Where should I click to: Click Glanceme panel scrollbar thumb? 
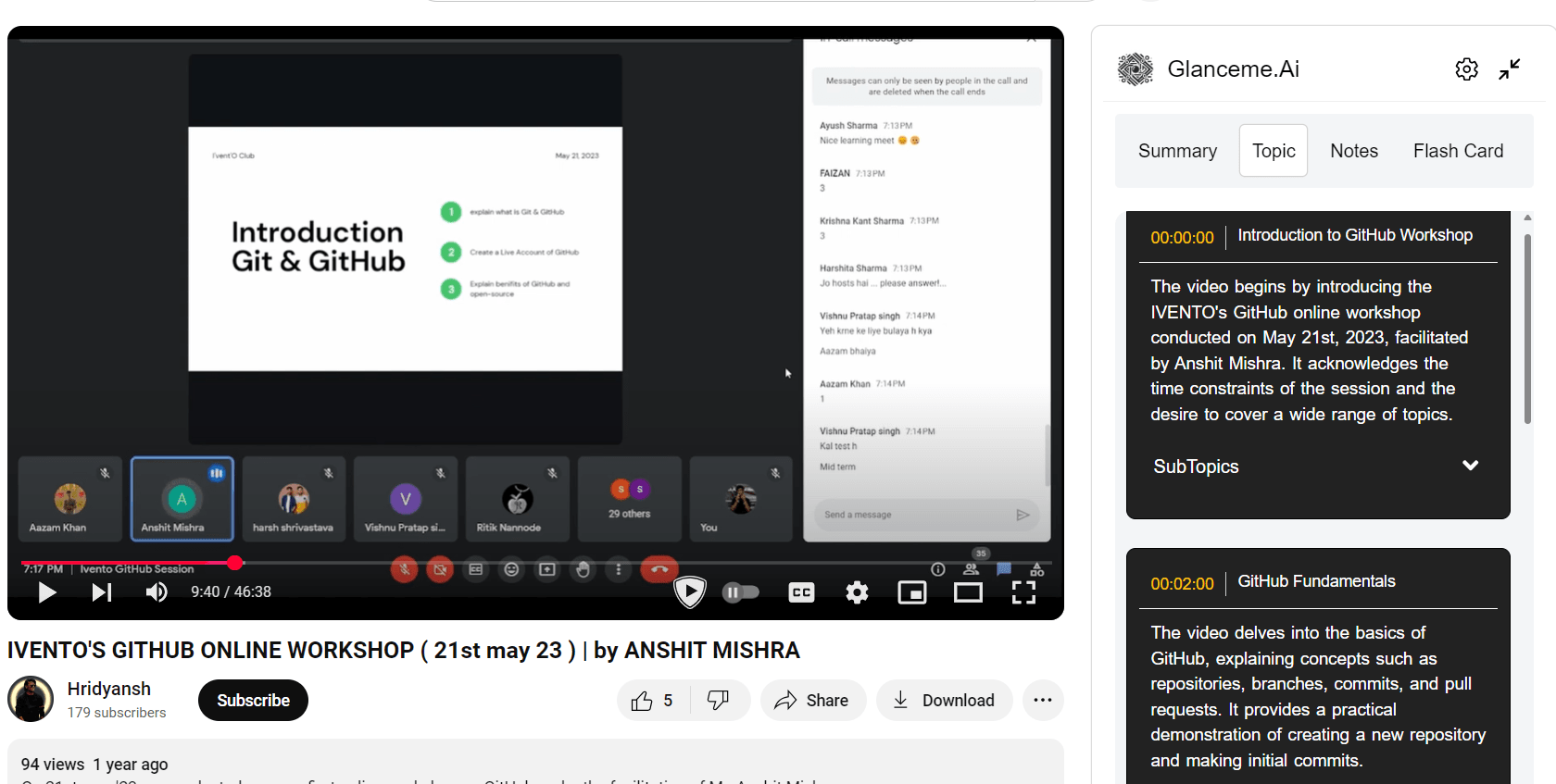tap(1527, 329)
